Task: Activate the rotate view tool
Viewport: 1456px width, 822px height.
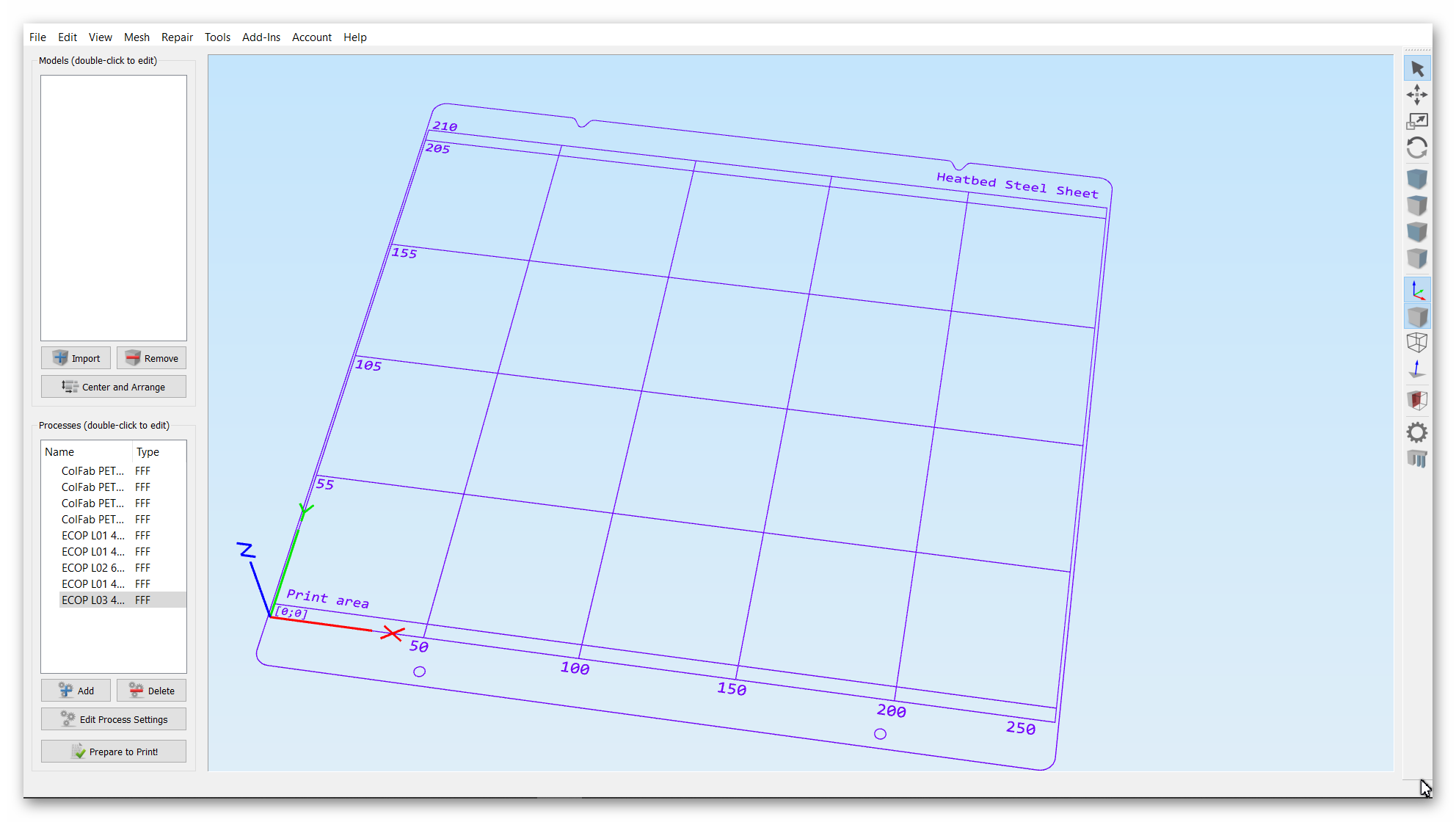Action: point(1417,148)
